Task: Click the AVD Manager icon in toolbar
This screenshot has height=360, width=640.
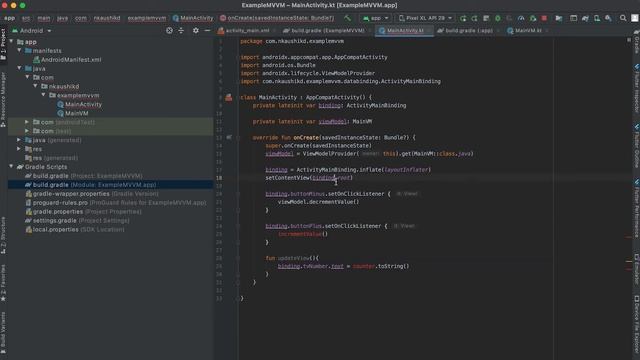Action: click(597, 18)
